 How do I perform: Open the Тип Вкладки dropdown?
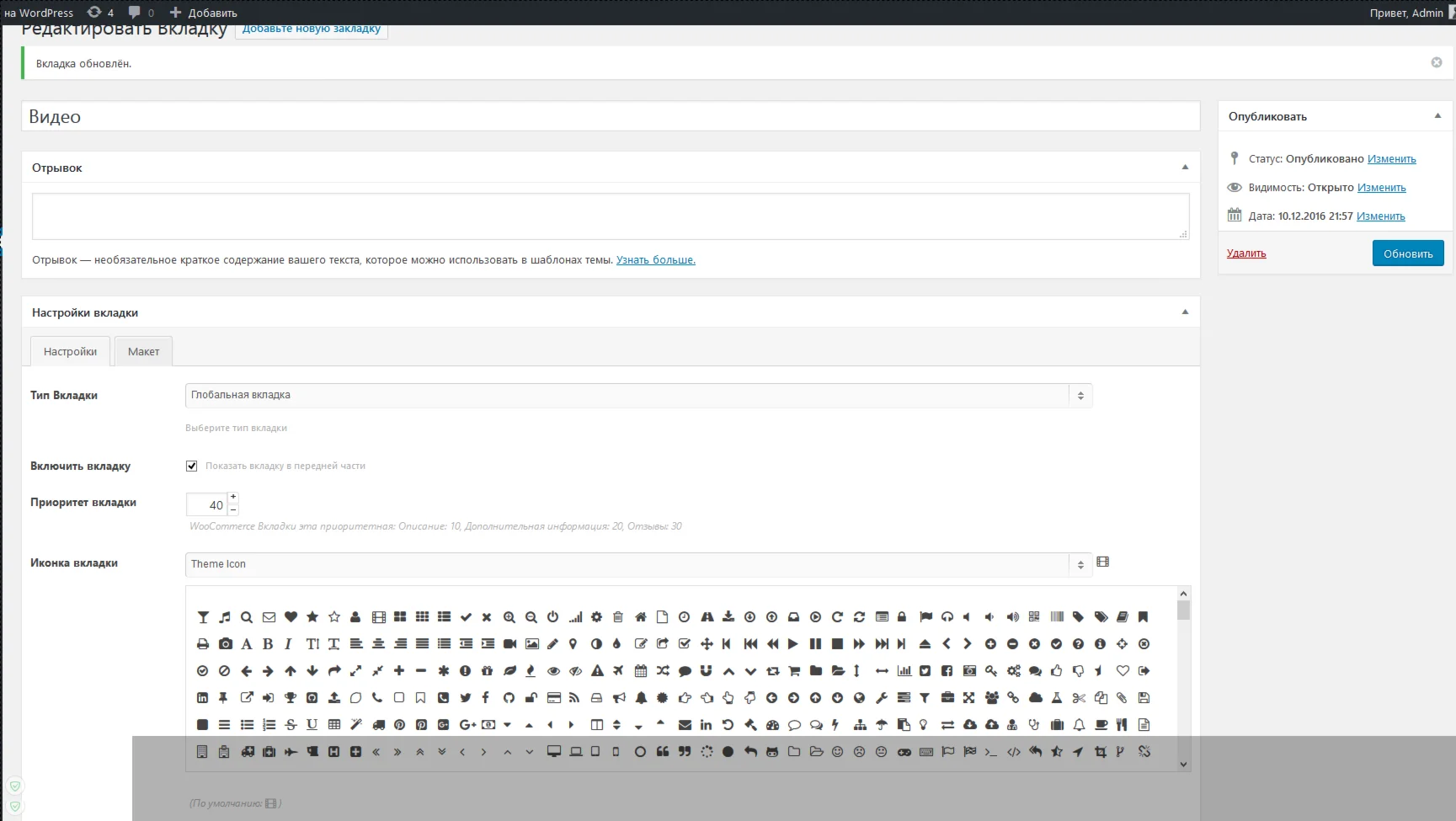[638, 395]
